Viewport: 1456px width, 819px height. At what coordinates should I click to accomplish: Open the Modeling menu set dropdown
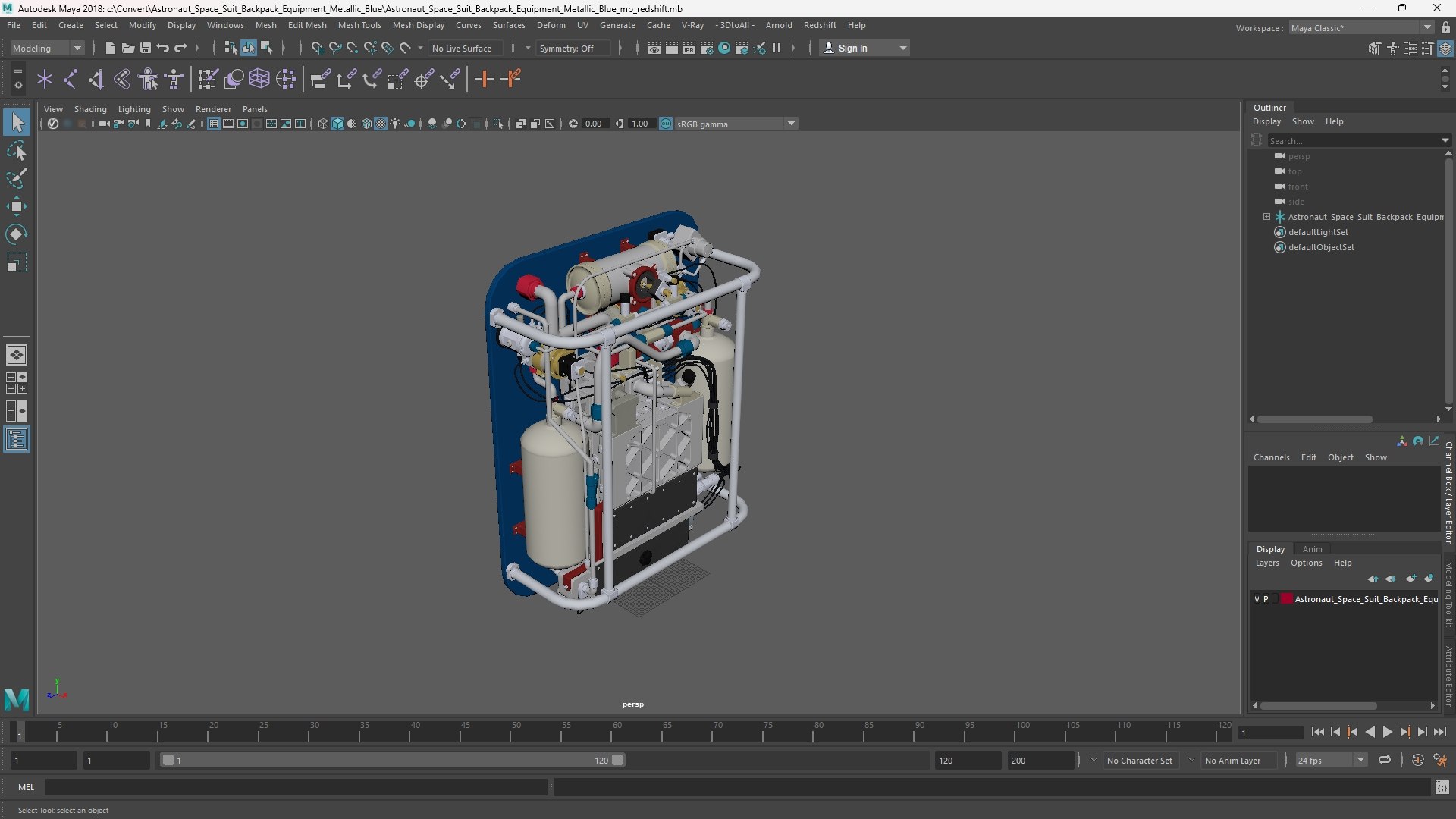click(x=47, y=48)
